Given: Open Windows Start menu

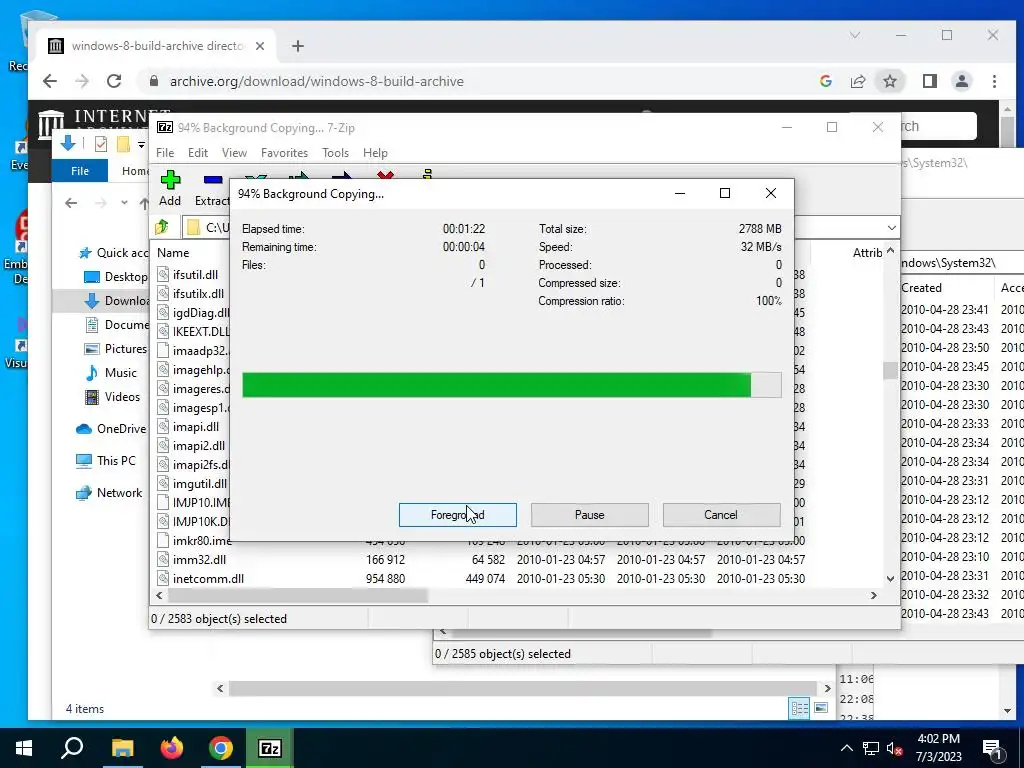Looking at the screenshot, I should click(x=24, y=748).
